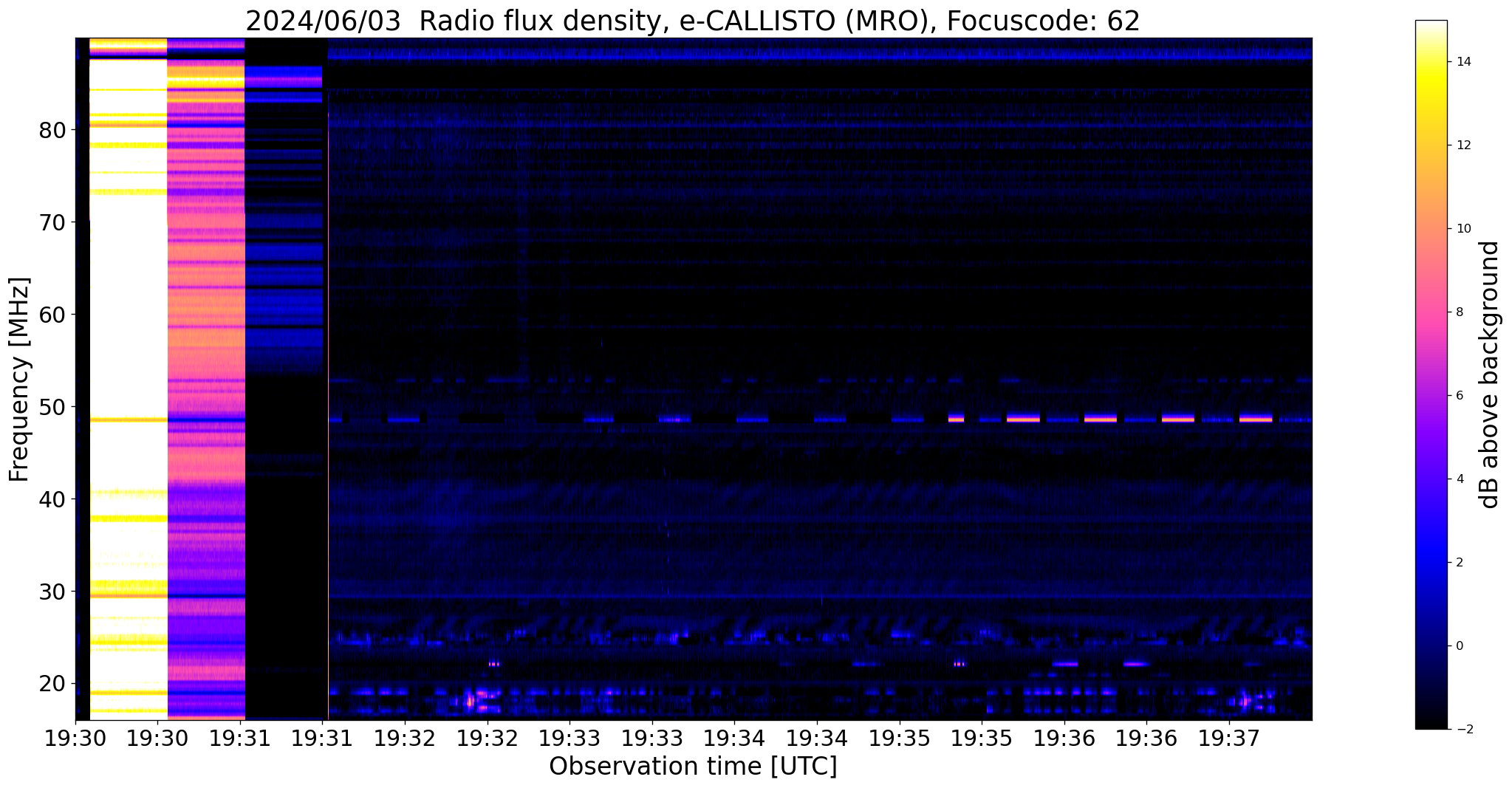The height and width of the screenshot is (788, 1512).
Task: Select frequency axis tick label 70
Action: point(53,222)
